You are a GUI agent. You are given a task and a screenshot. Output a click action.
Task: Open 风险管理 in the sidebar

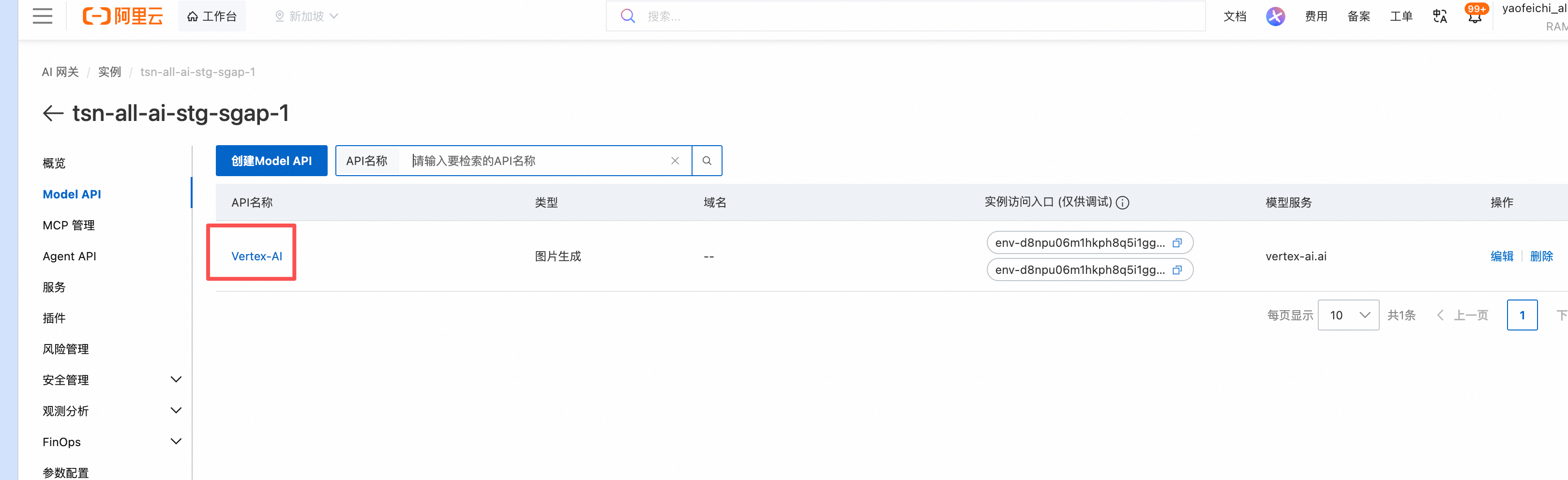66,349
